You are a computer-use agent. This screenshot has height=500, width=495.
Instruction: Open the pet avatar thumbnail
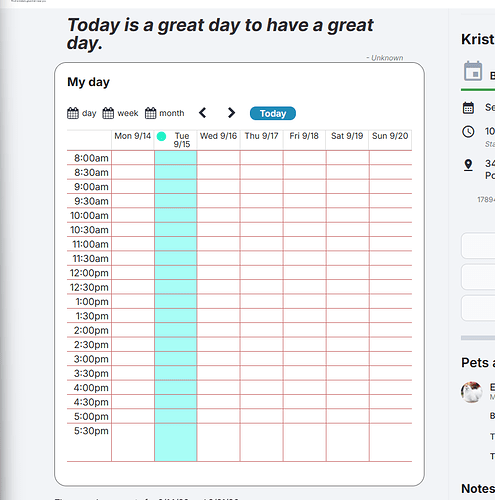(472, 392)
